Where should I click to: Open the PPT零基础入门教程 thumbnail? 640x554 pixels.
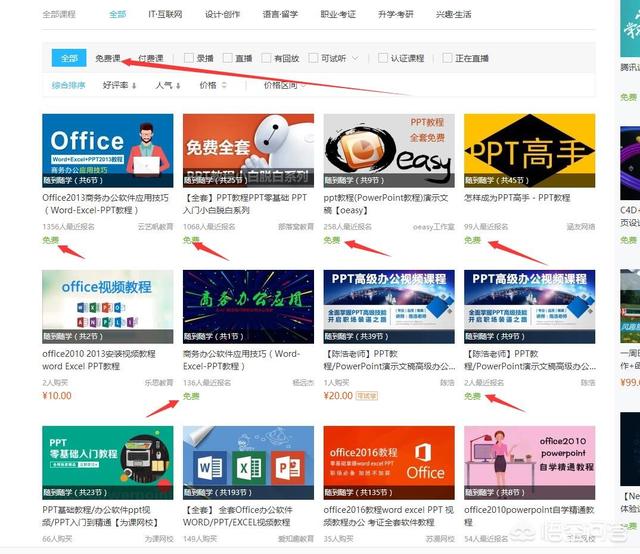coord(108,463)
